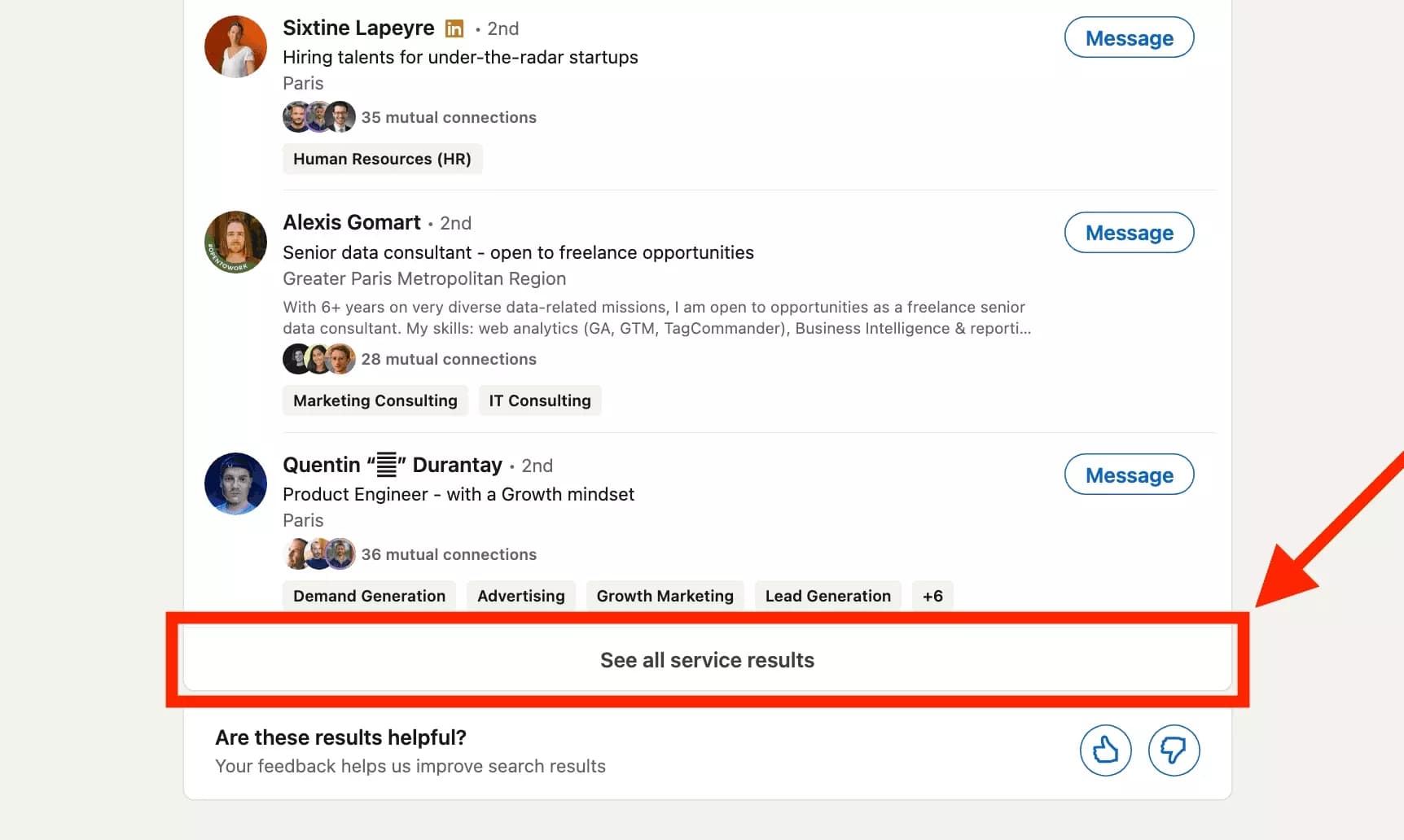The width and height of the screenshot is (1404, 840).
Task: Click the 28 mutual connections link under Alexis
Action: (449, 359)
